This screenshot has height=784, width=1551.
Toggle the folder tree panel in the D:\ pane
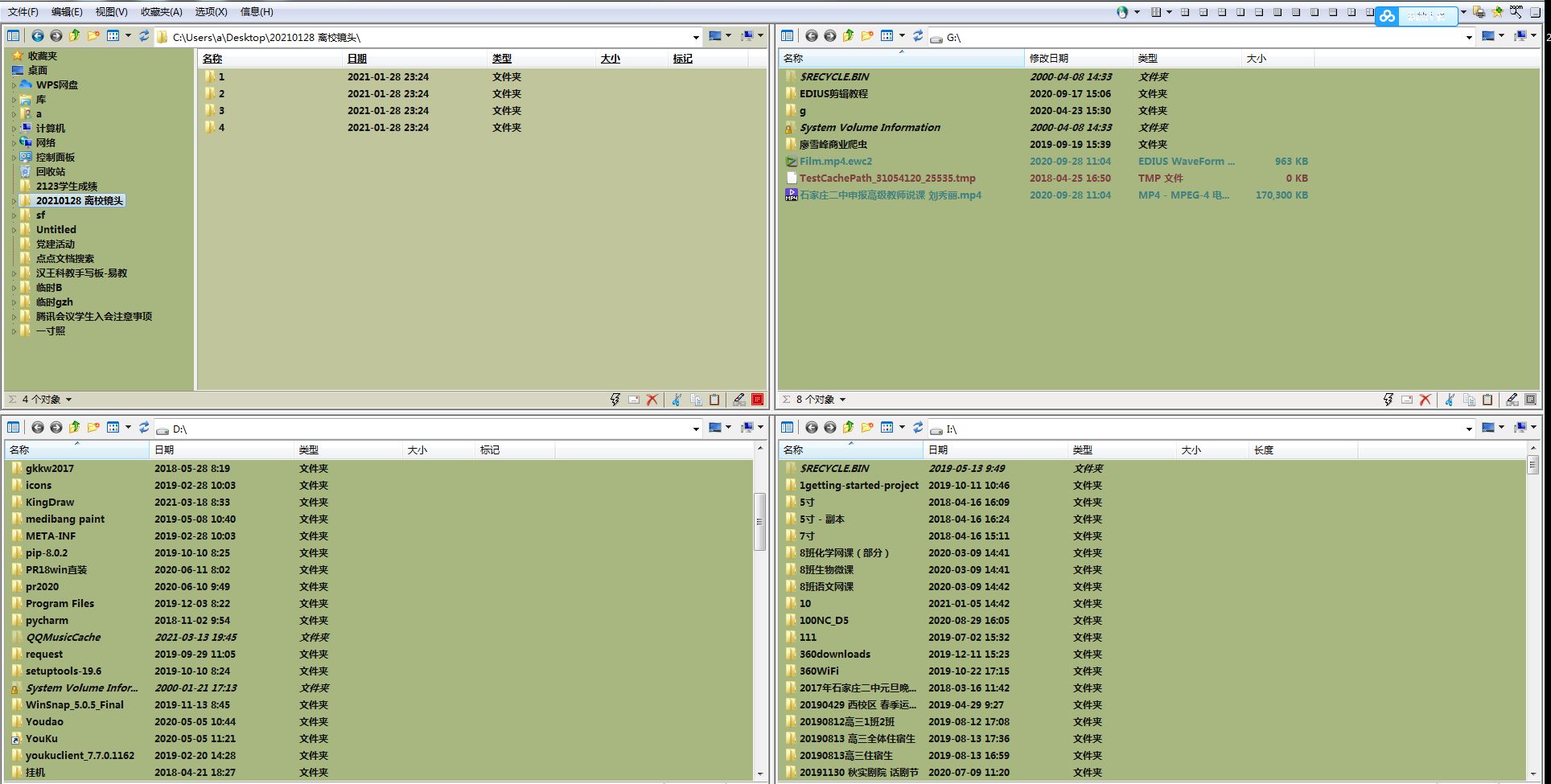pyautogui.click(x=14, y=428)
